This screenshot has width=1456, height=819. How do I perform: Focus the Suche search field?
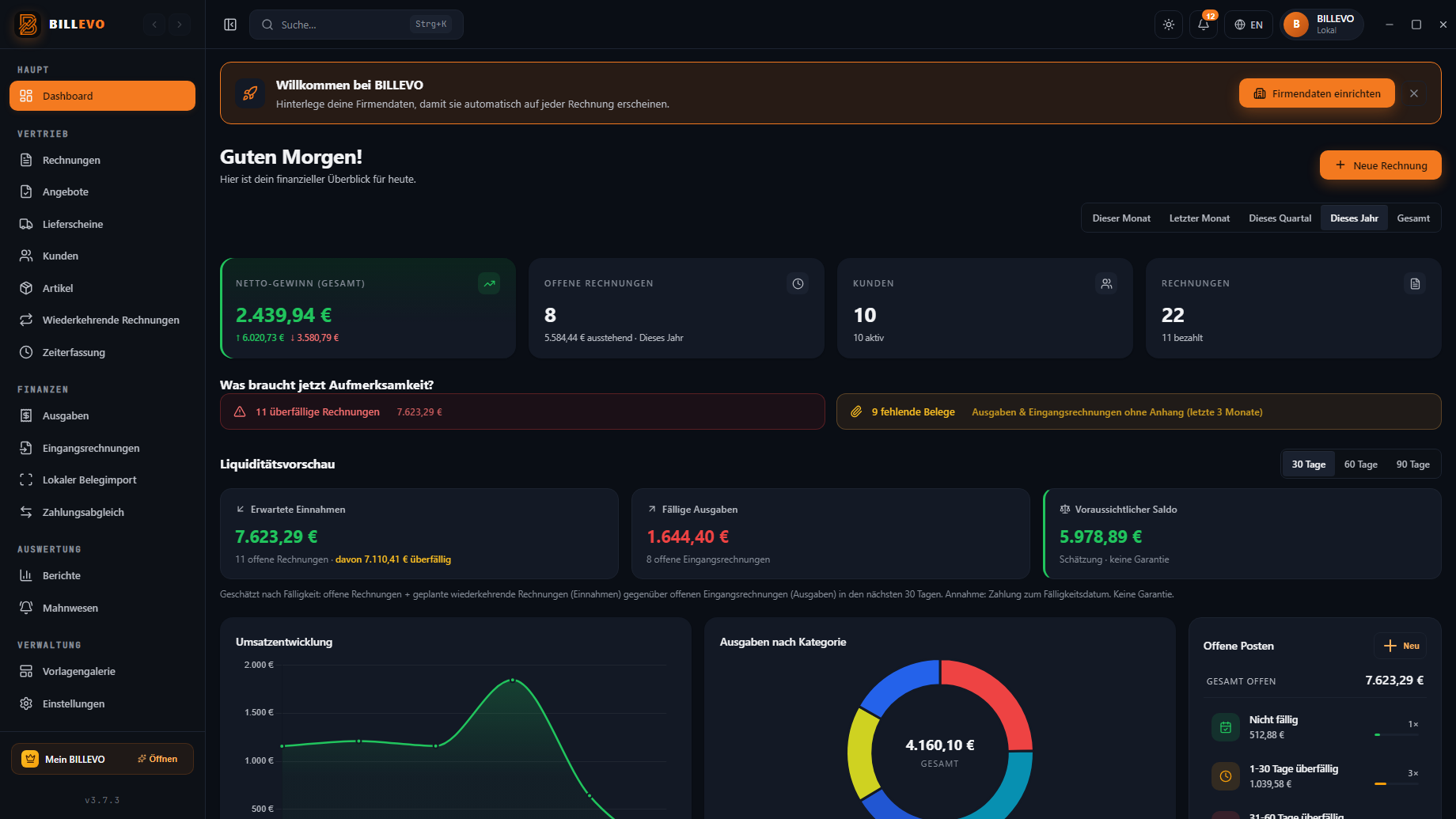pyautogui.click(x=356, y=25)
